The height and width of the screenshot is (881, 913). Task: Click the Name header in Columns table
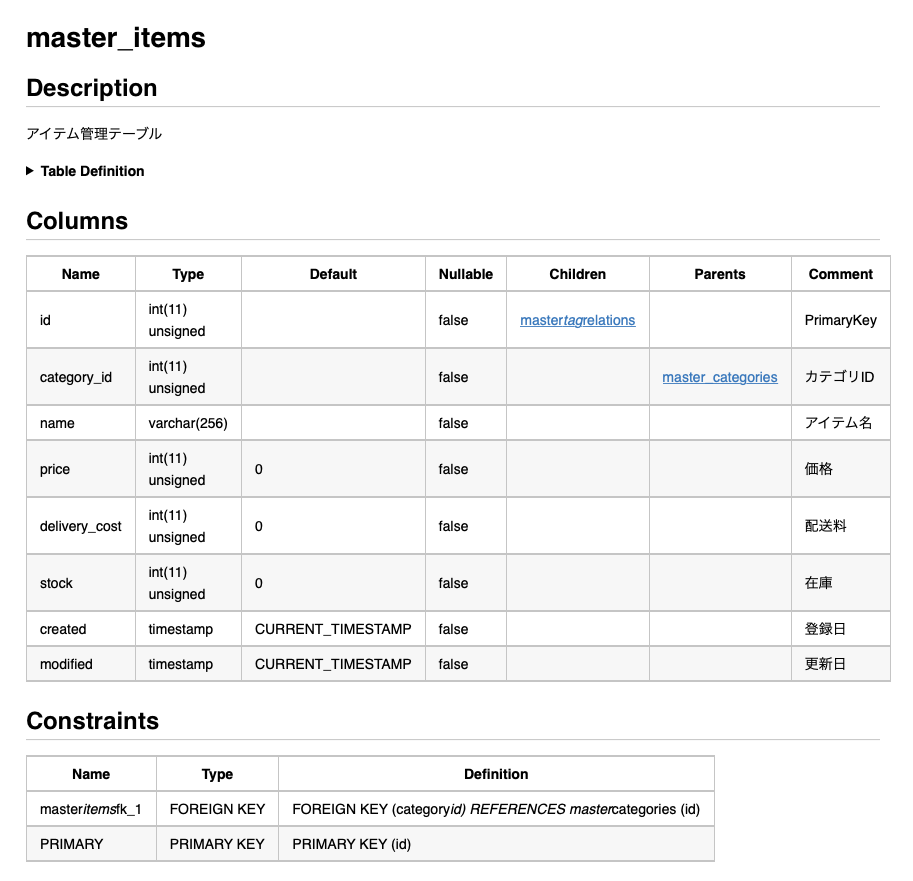coord(81,274)
